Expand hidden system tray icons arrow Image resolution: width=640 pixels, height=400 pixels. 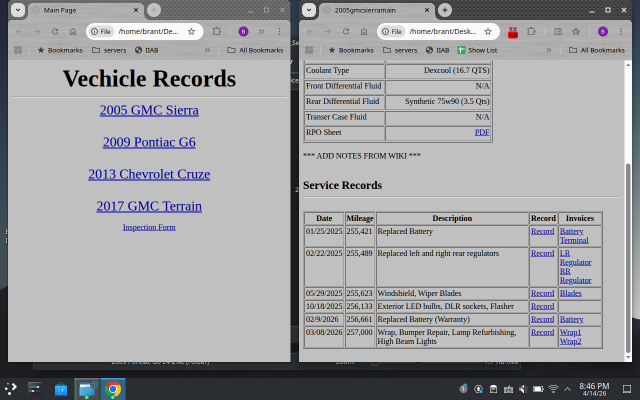pos(567,389)
